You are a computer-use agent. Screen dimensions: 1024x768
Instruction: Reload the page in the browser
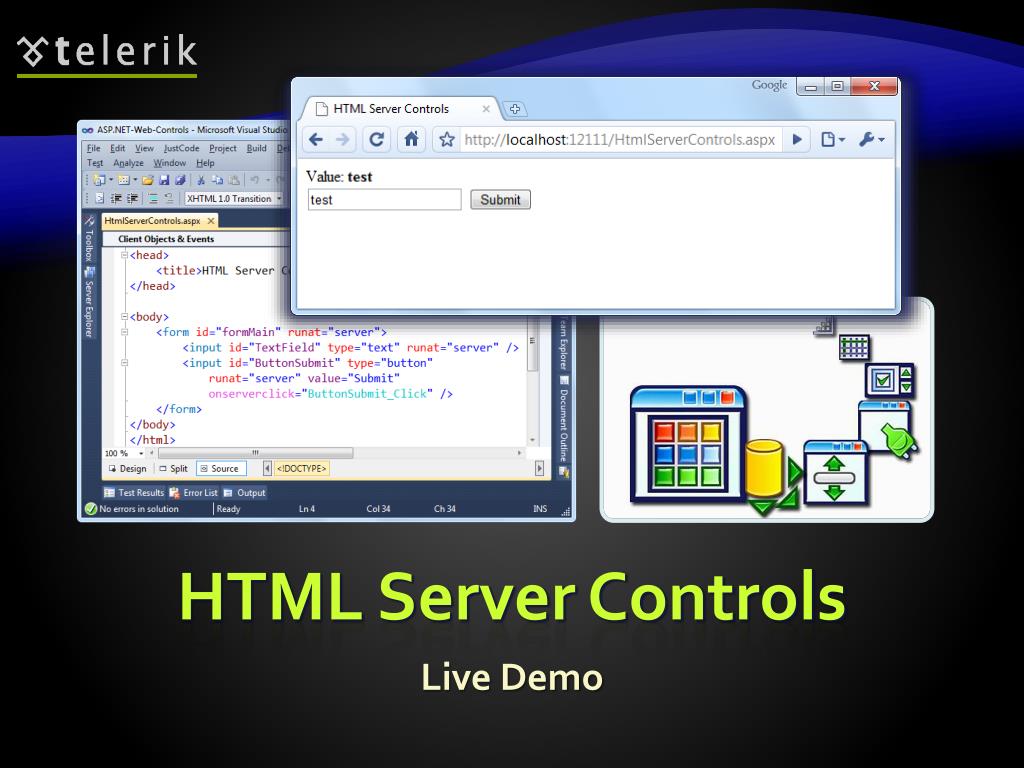(x=377, y=140)
